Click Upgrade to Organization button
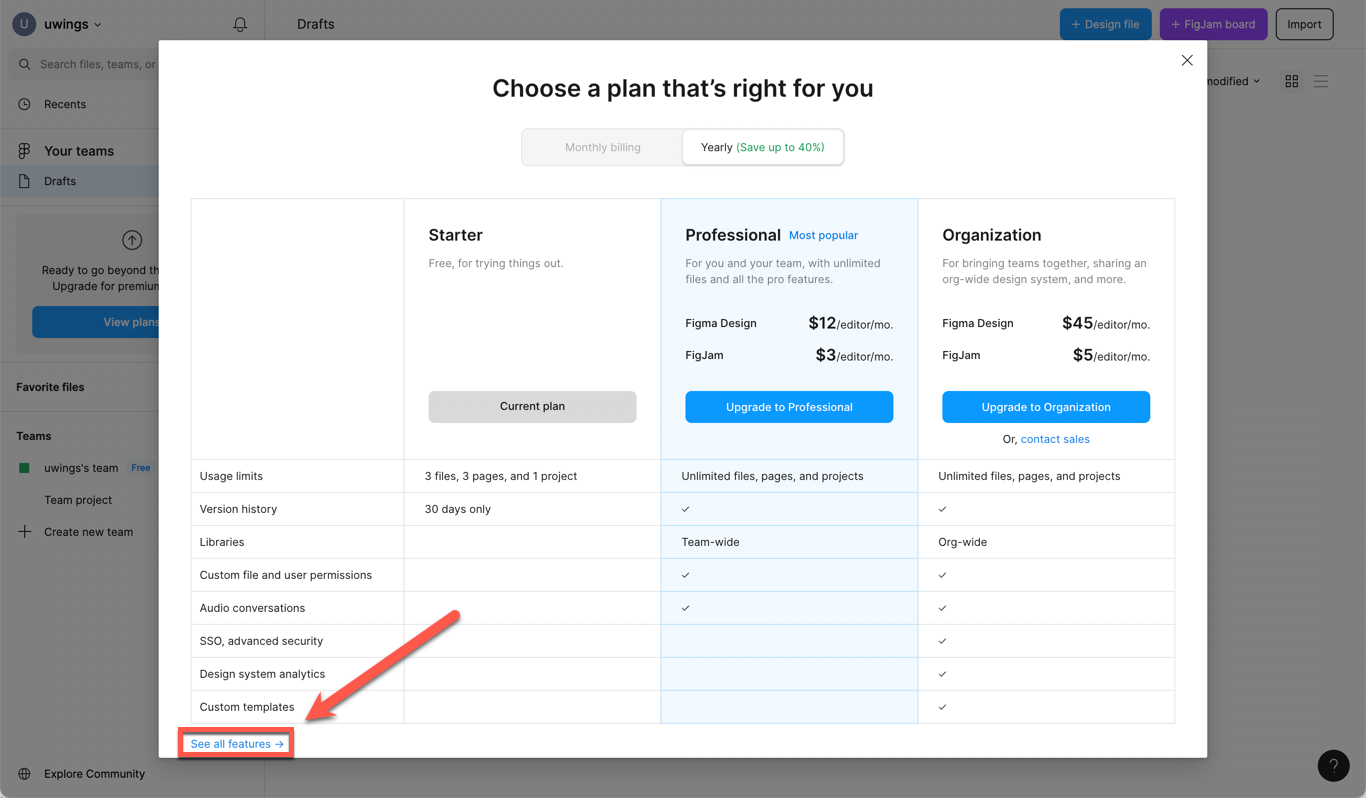The height and width of the screenshot is (798, 1366). click(1046, 407)
